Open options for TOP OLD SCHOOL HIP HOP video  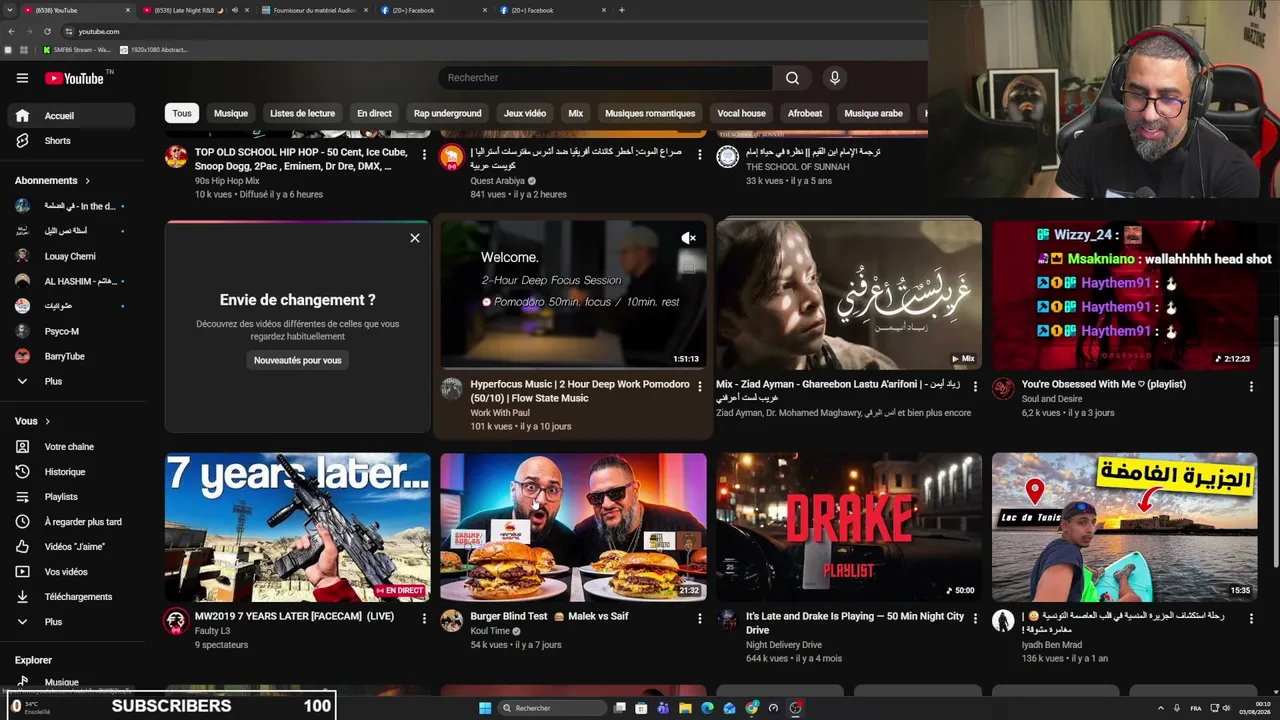424,154
